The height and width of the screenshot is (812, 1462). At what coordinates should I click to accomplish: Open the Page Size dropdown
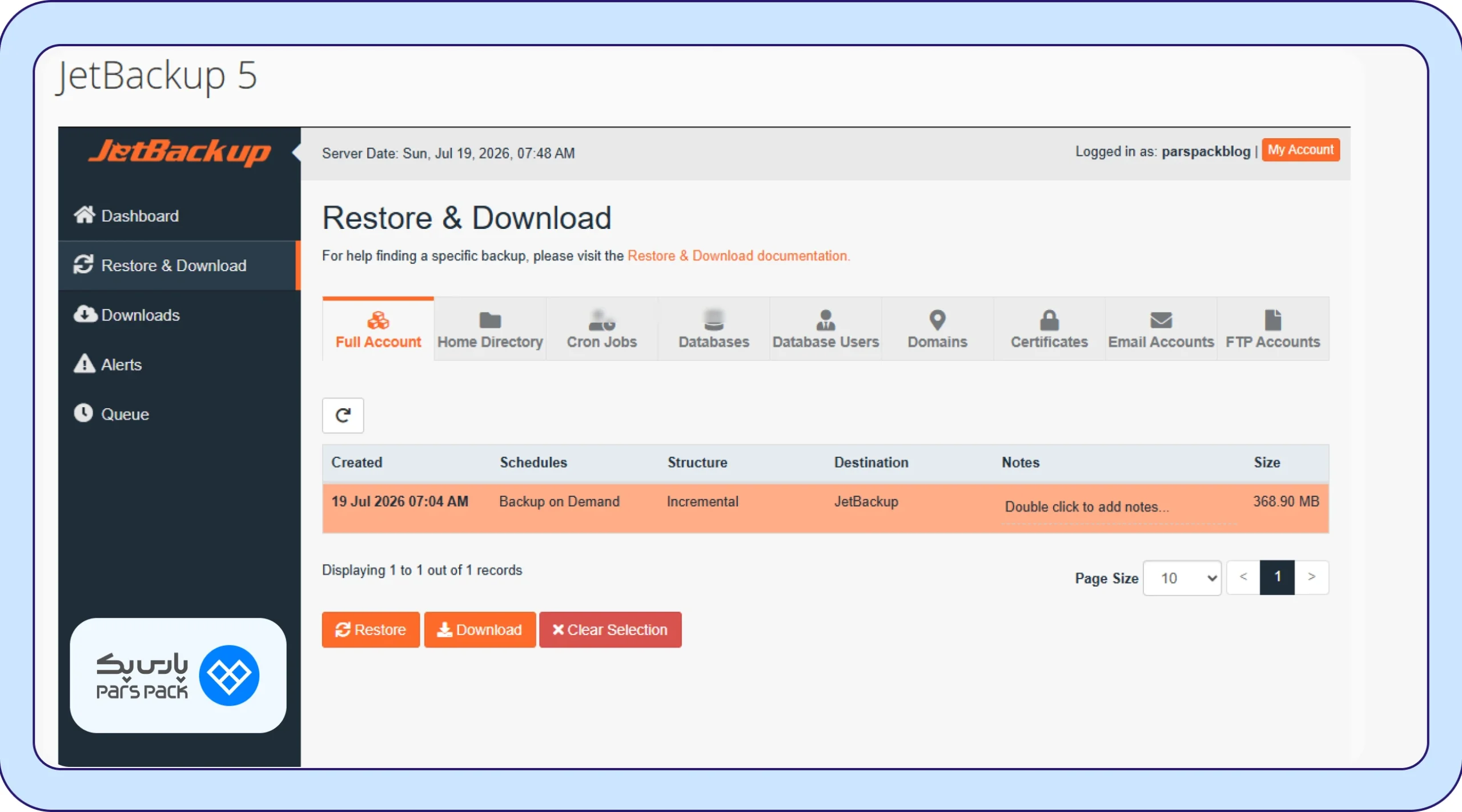click(x=1182, y=578)
